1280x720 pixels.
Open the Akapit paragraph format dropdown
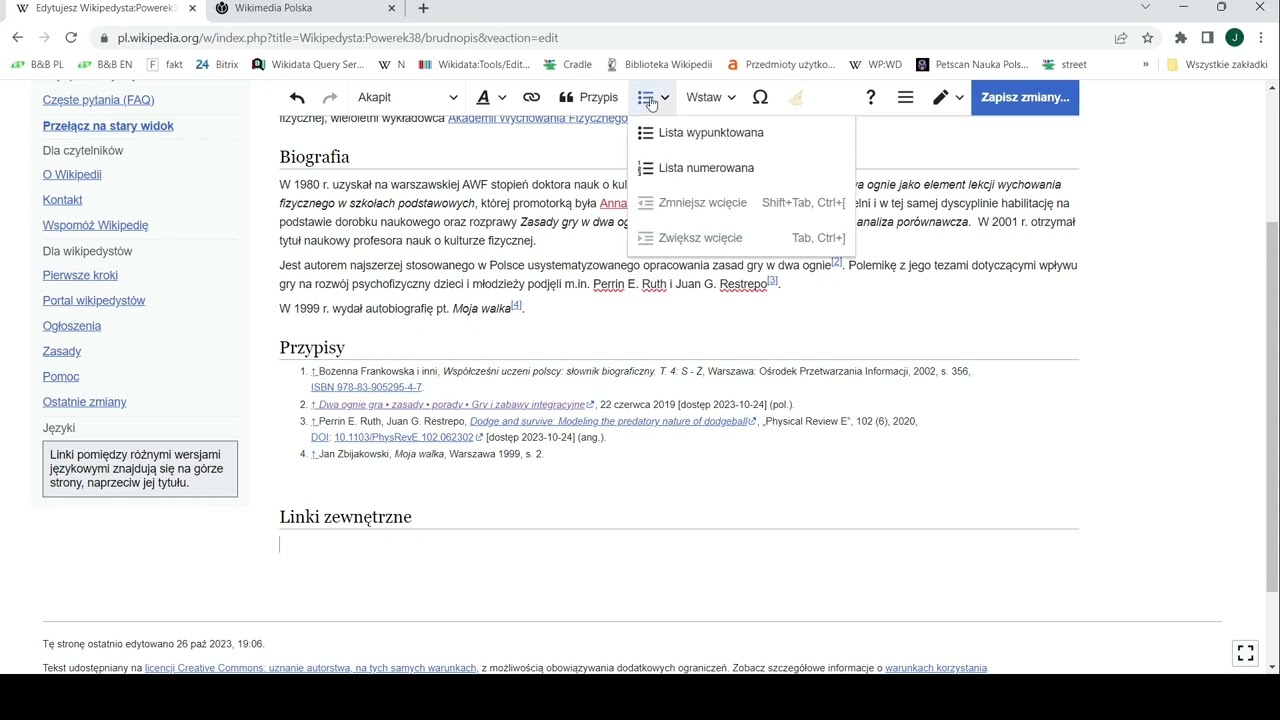[x=407, y=97]
